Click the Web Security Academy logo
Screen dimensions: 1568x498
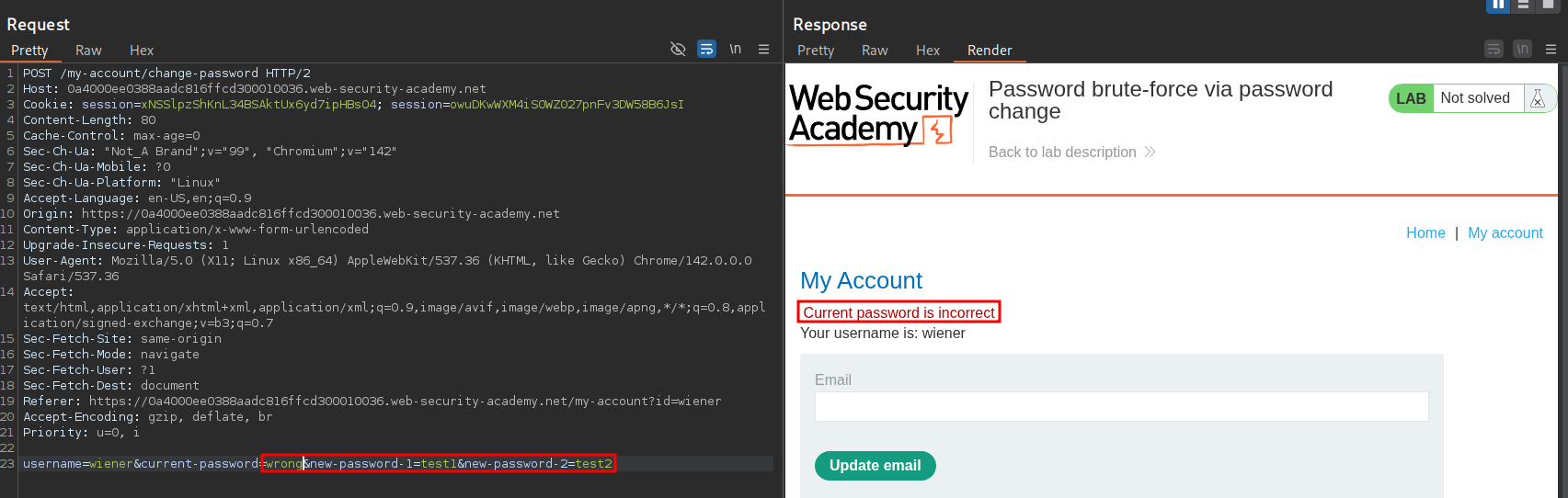coord(878,113)
